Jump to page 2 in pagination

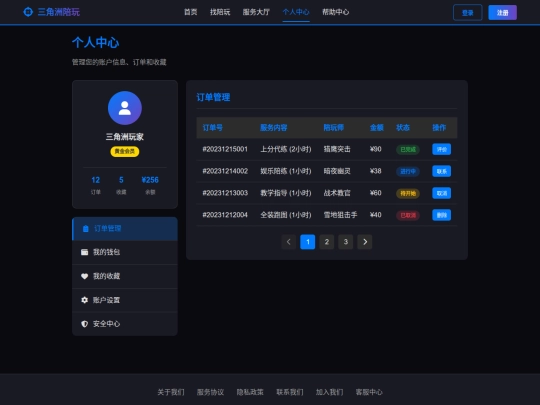coord(327,242)
